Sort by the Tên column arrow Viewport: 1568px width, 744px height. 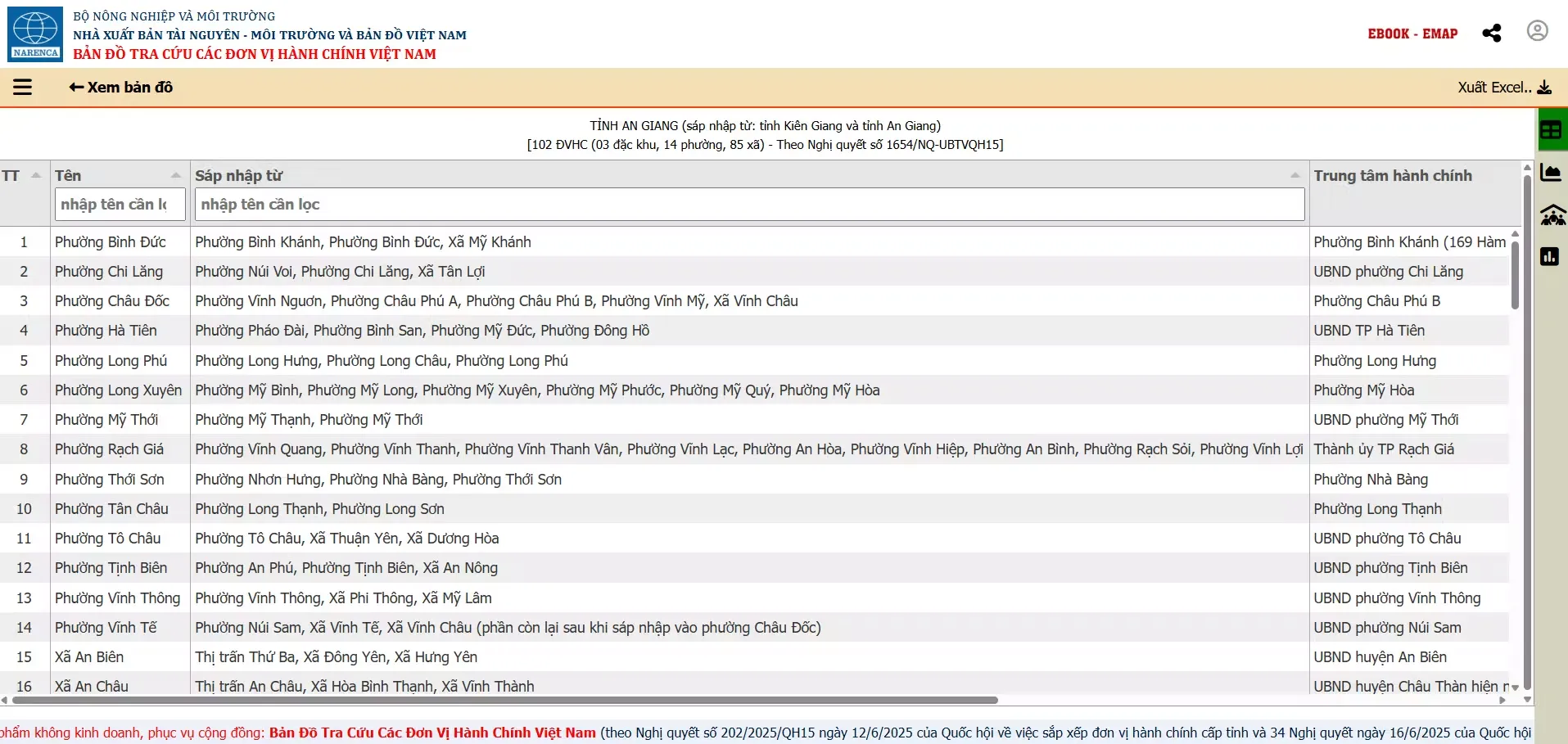[x=176, y=175]
